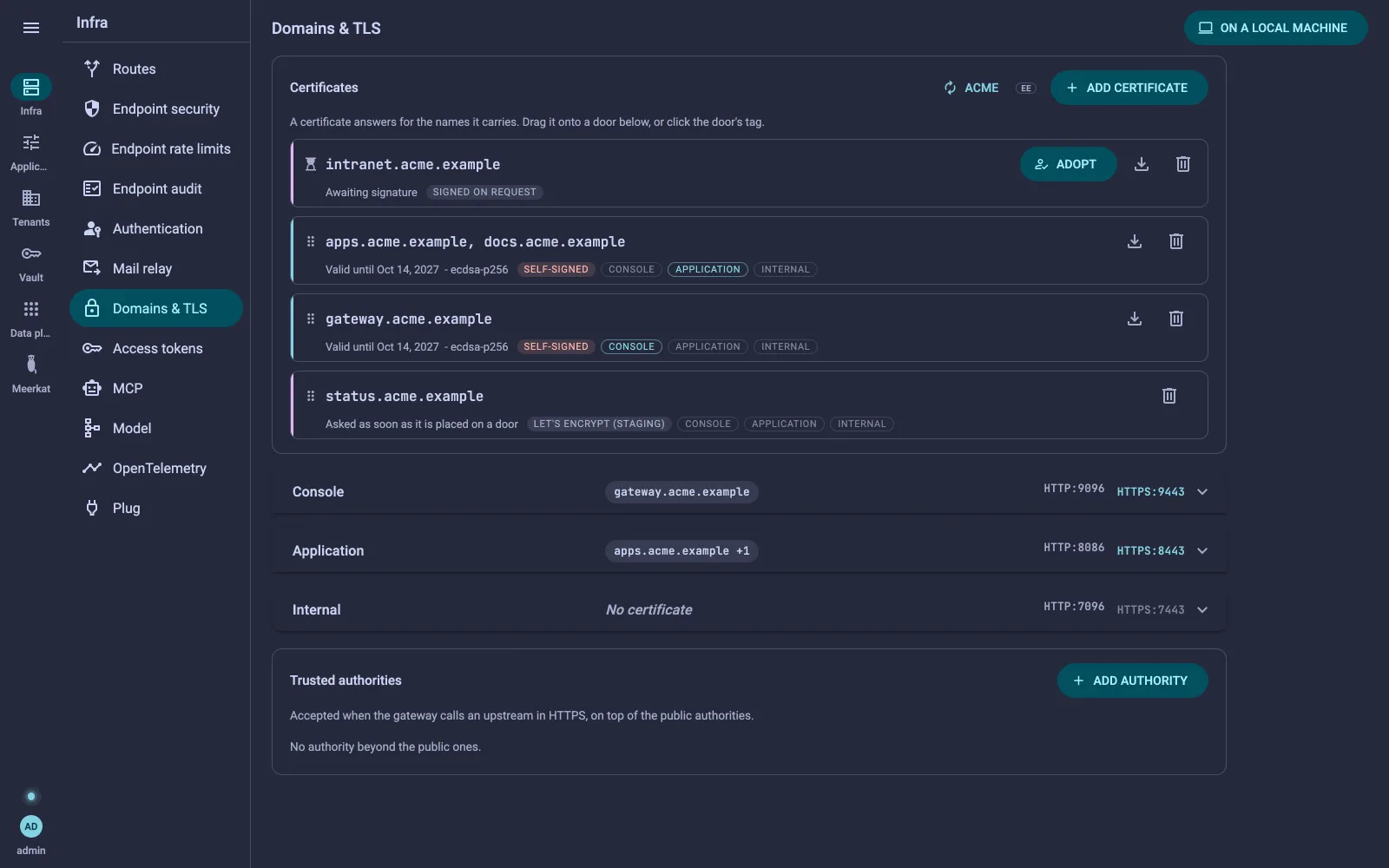Click the Add Certificate button
The image size is (1389, 868).
pyautogui.click(x=1129, y=88)
